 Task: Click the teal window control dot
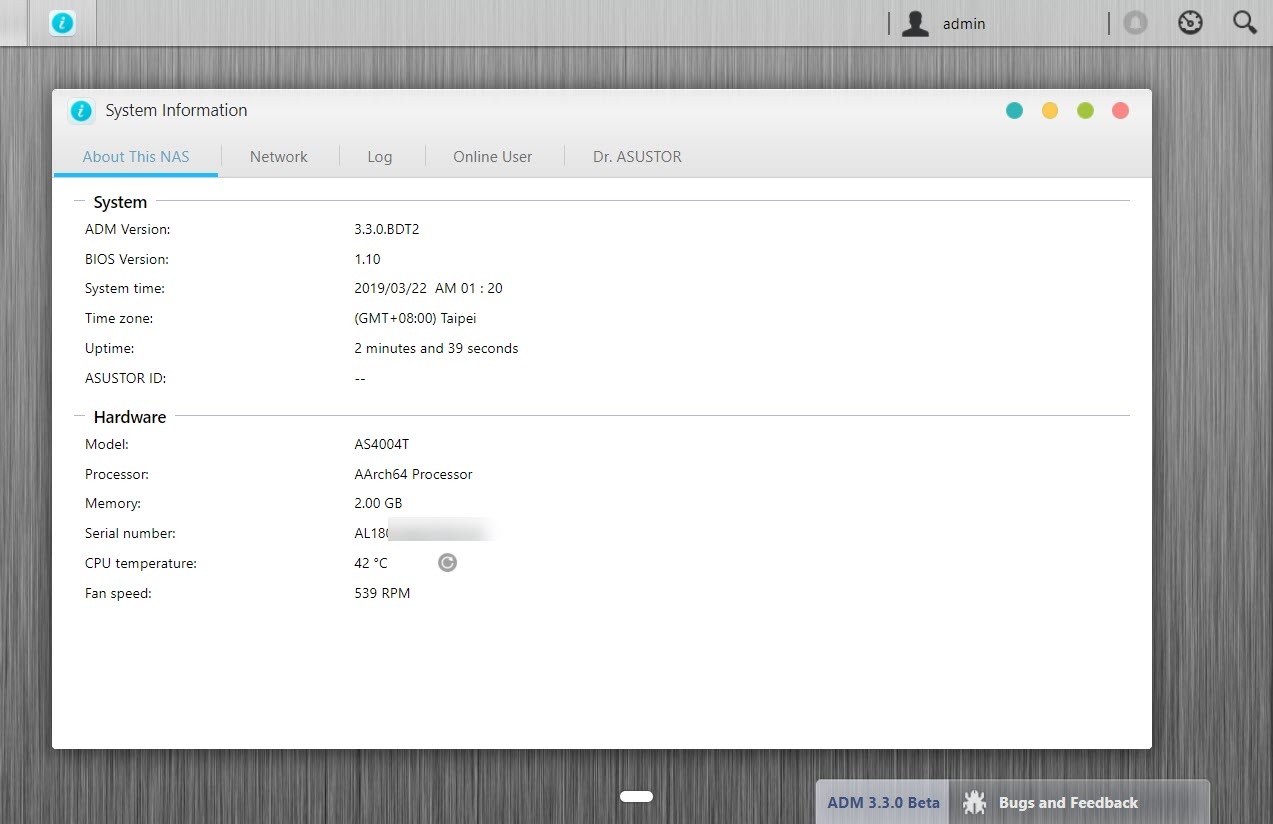click(1015, 111)
